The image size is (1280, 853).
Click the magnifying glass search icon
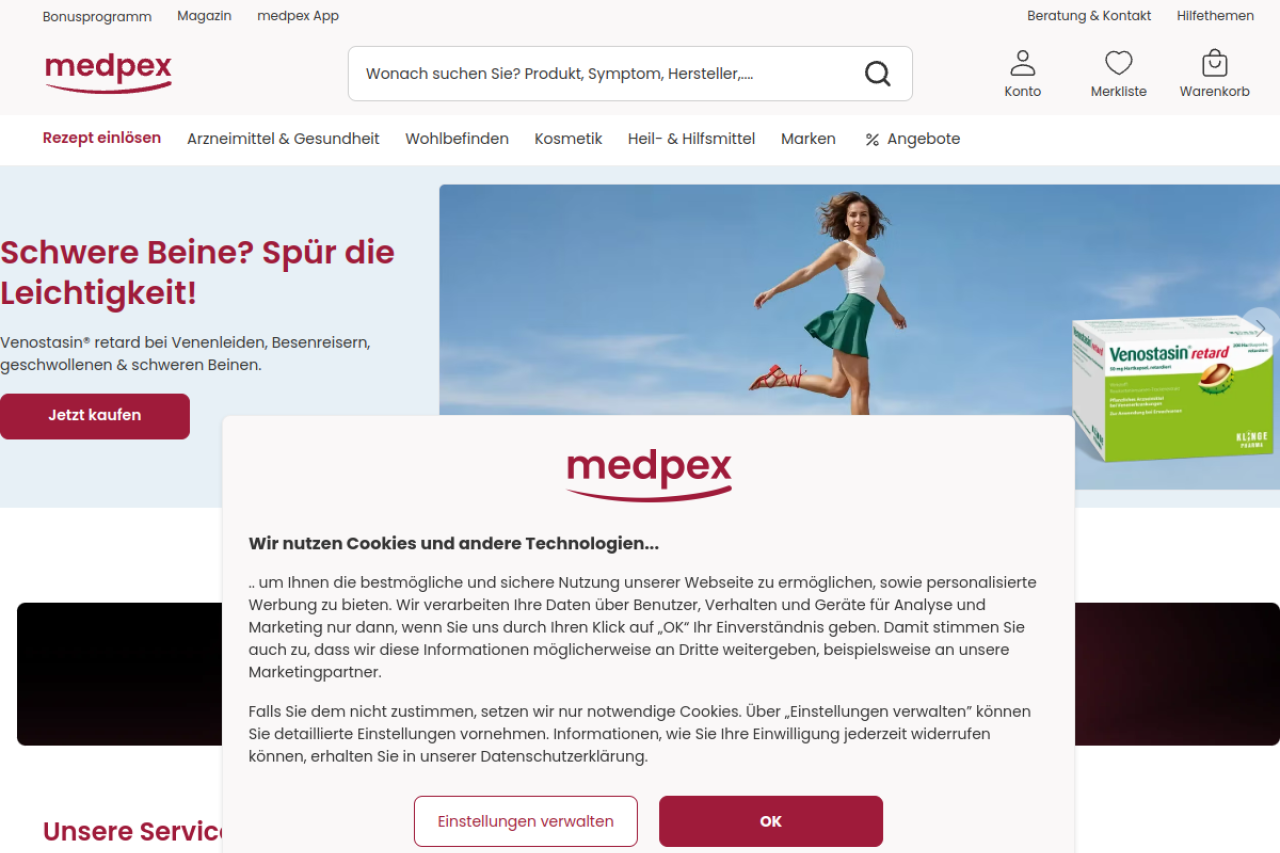(x=877, y=74)
